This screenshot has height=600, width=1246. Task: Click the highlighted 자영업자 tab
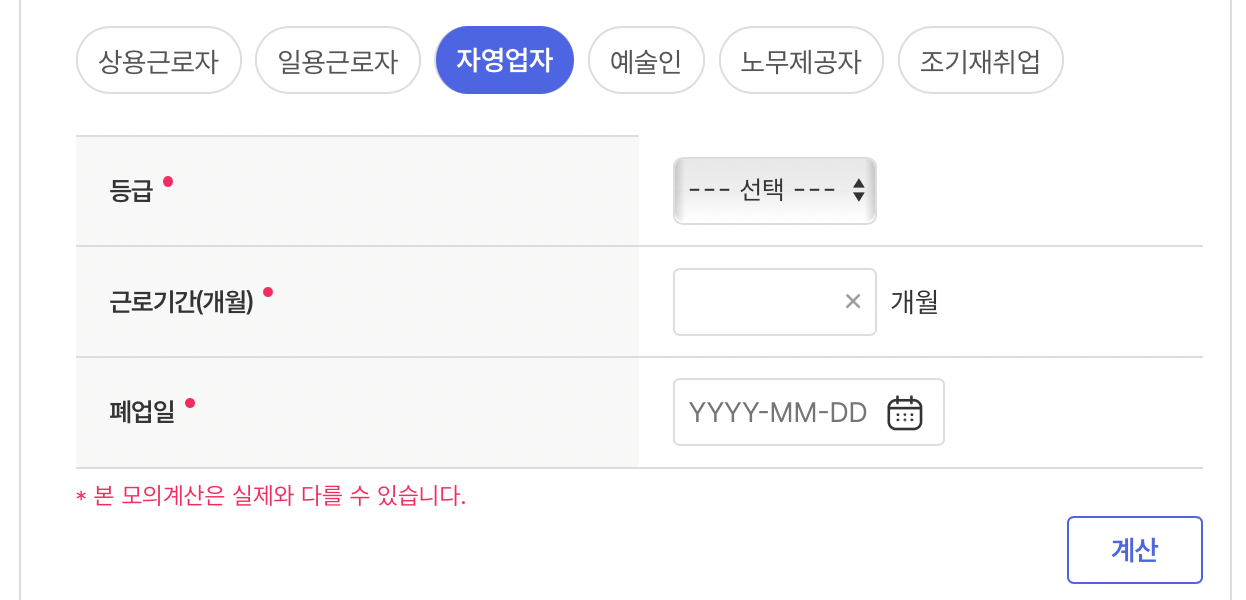pyautogui.click(x=504, y=60)
